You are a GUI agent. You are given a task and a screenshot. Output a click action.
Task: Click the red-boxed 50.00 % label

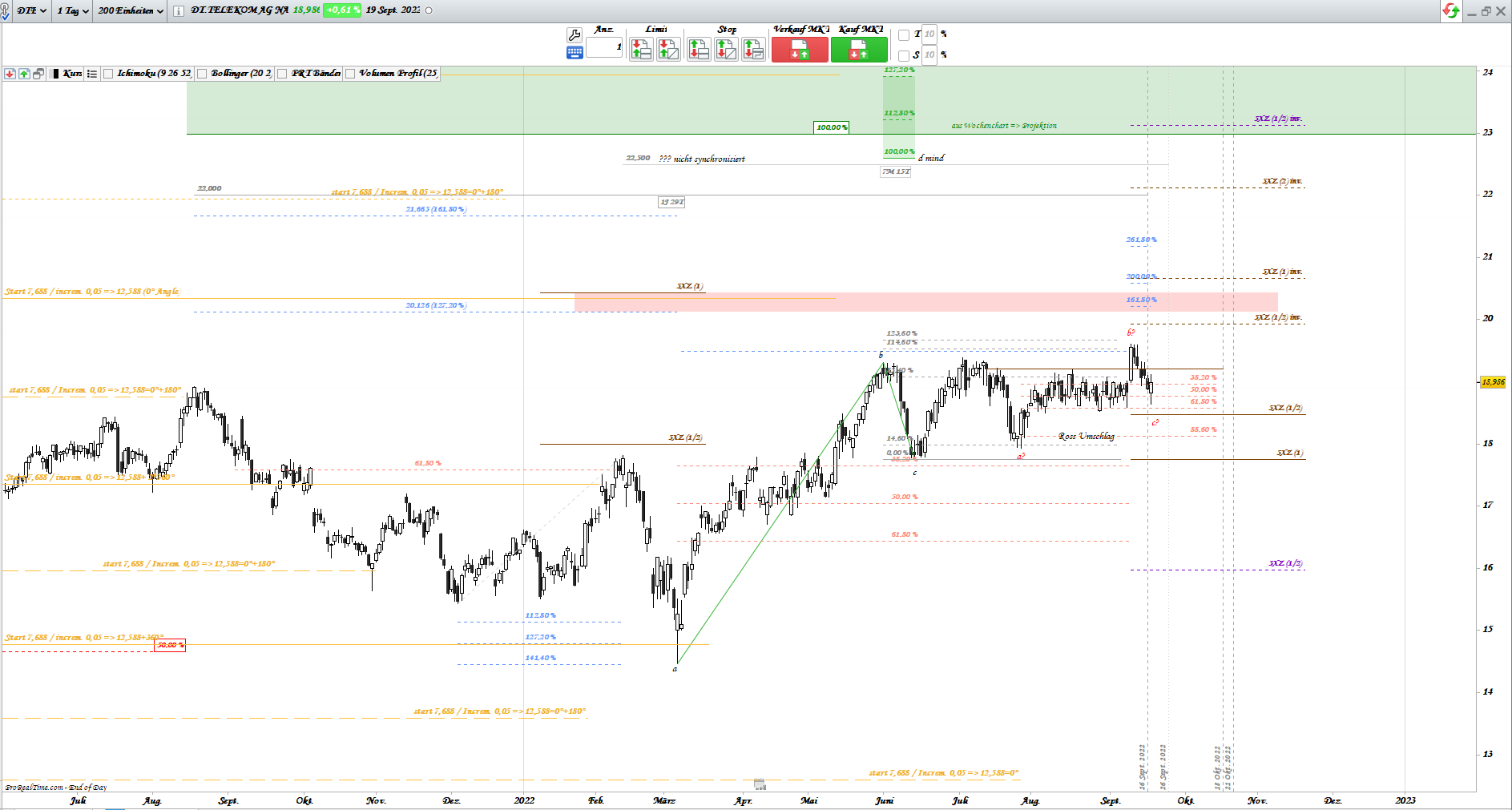pyautogui.click(x=170, y=645)
